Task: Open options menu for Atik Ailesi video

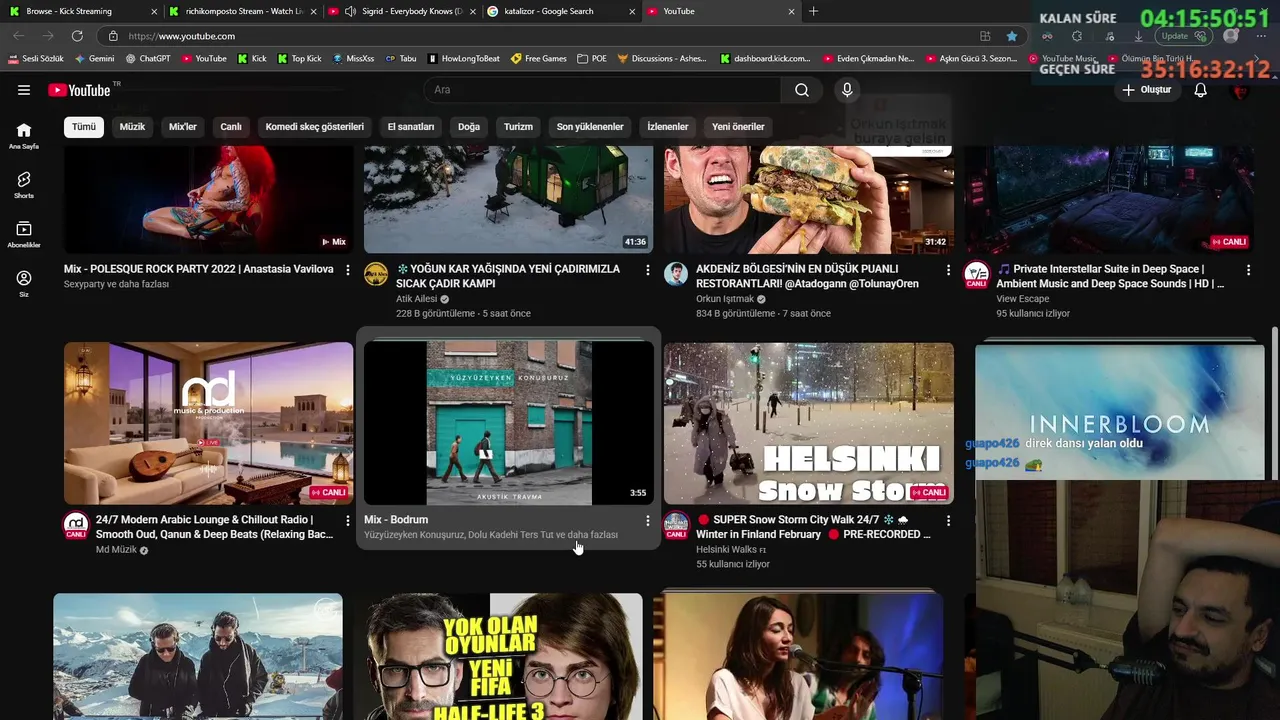Action: (648, 270)
